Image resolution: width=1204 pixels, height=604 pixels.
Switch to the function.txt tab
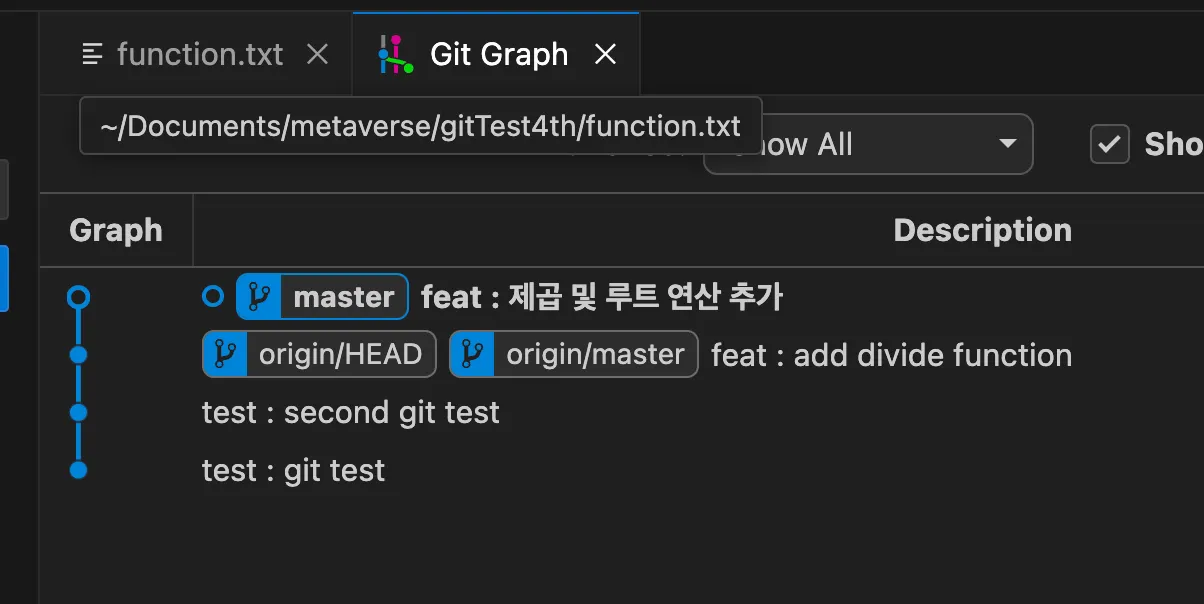click(x=199, y=54)
